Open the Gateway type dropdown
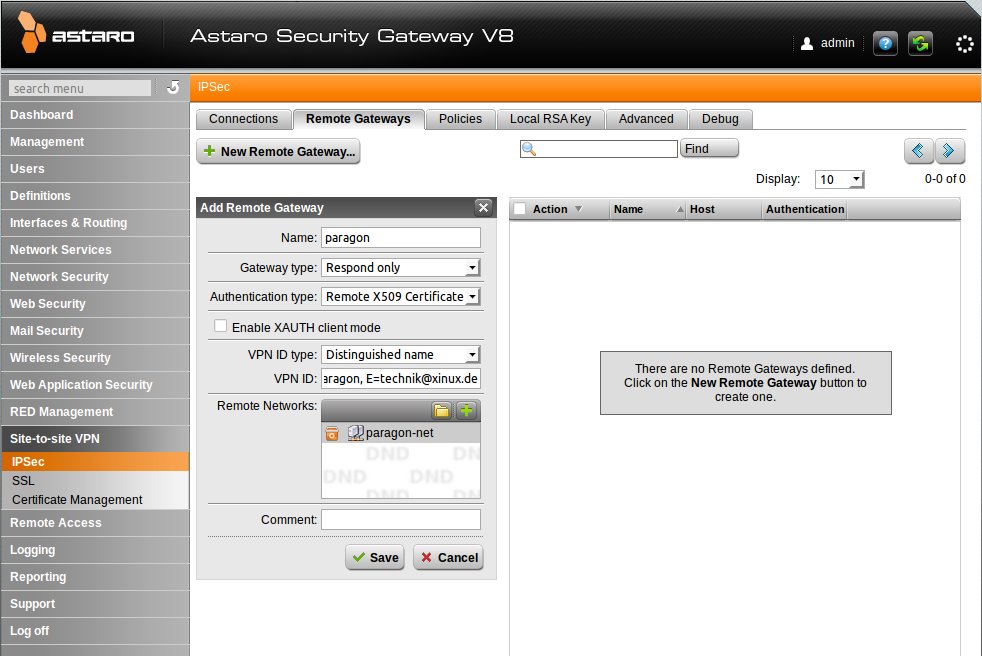Screen dimensions: 982x656 click(x=401, y=268)
